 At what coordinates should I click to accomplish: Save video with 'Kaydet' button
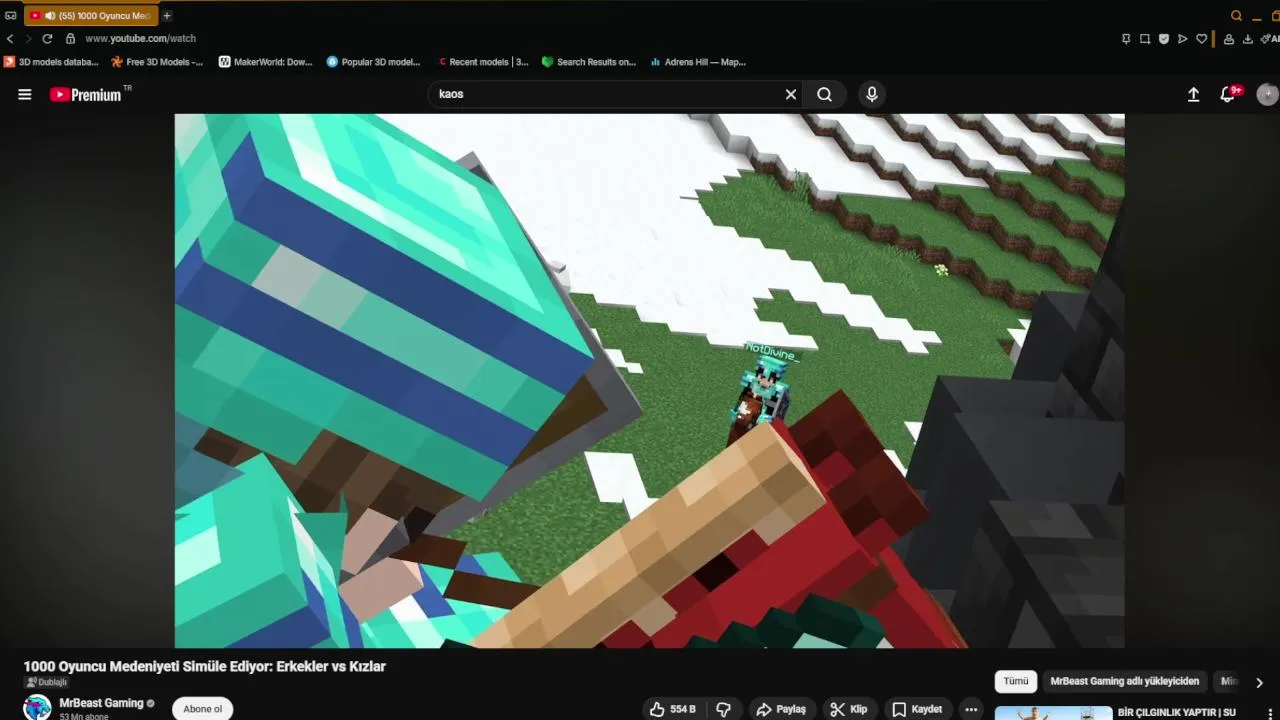917,709
